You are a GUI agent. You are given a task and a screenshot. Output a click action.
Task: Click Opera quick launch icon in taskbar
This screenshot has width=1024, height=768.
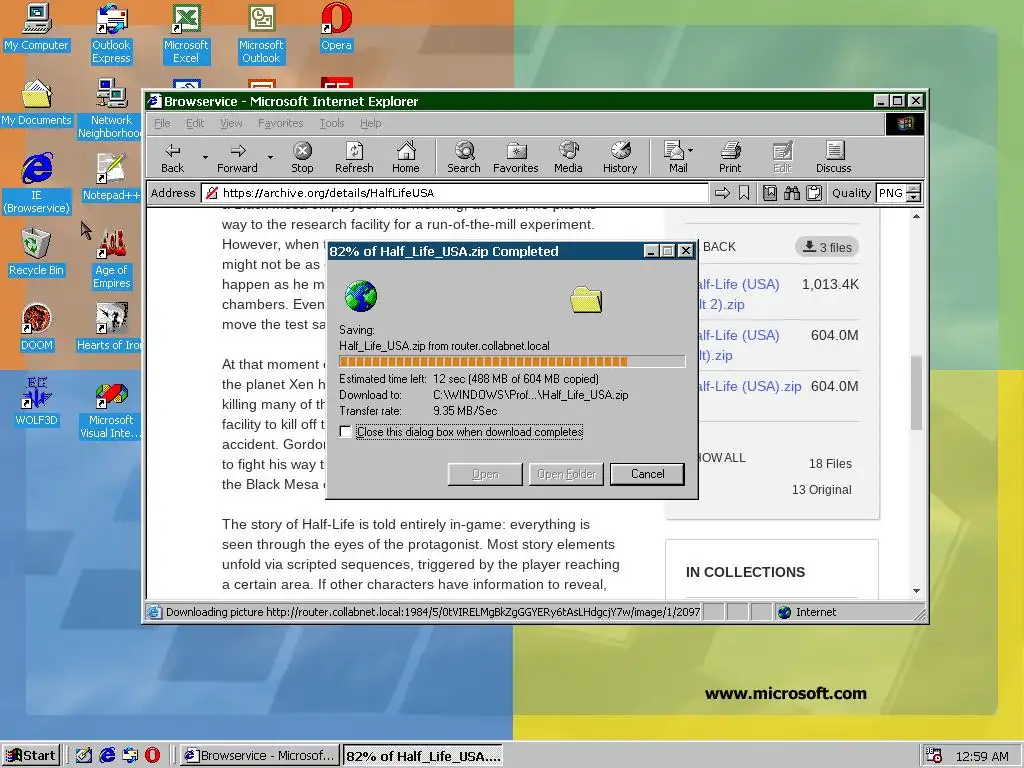152,756
